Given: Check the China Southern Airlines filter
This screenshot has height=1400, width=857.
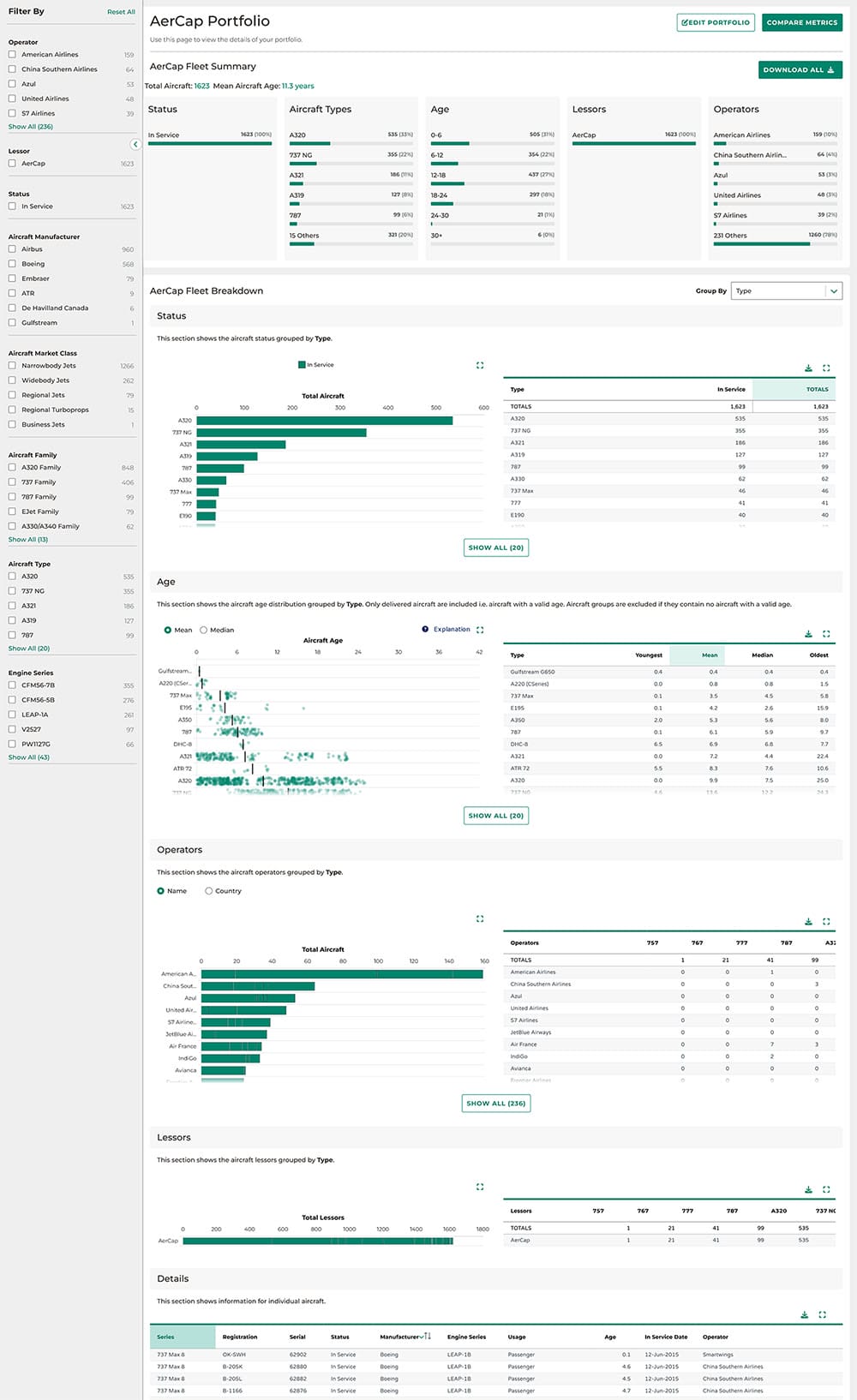Looking at the screenshot, I should 12,69.
